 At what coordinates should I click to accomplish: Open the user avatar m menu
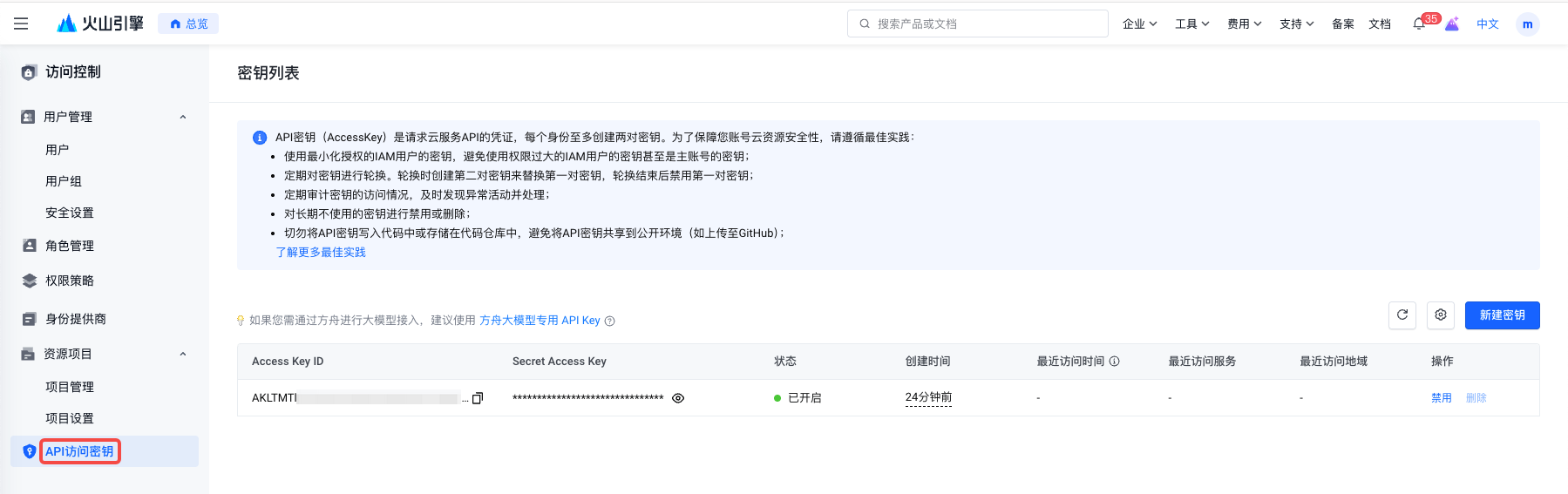point(1527,24)
